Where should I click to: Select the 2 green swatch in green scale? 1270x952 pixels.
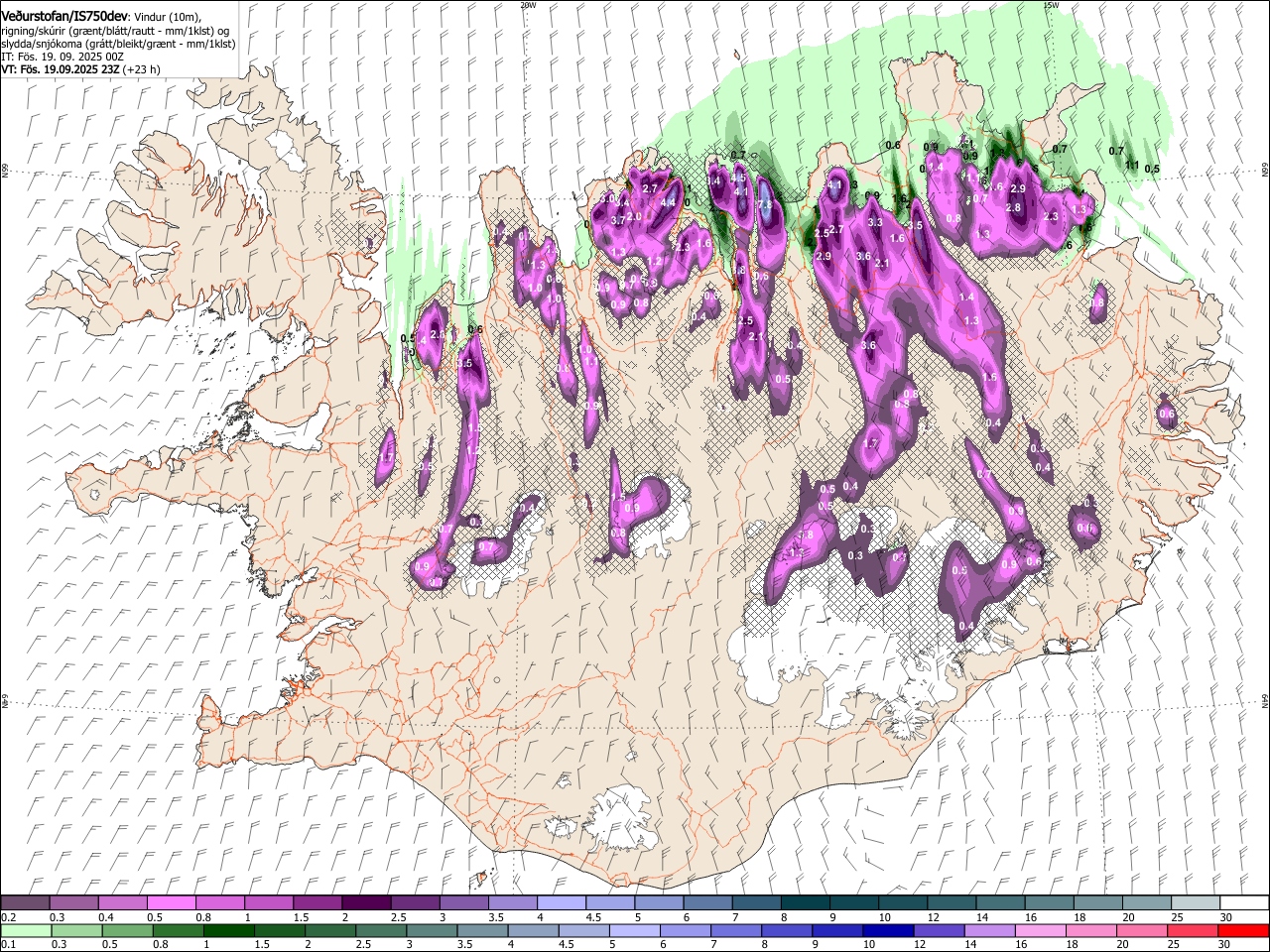pos(330,930)
